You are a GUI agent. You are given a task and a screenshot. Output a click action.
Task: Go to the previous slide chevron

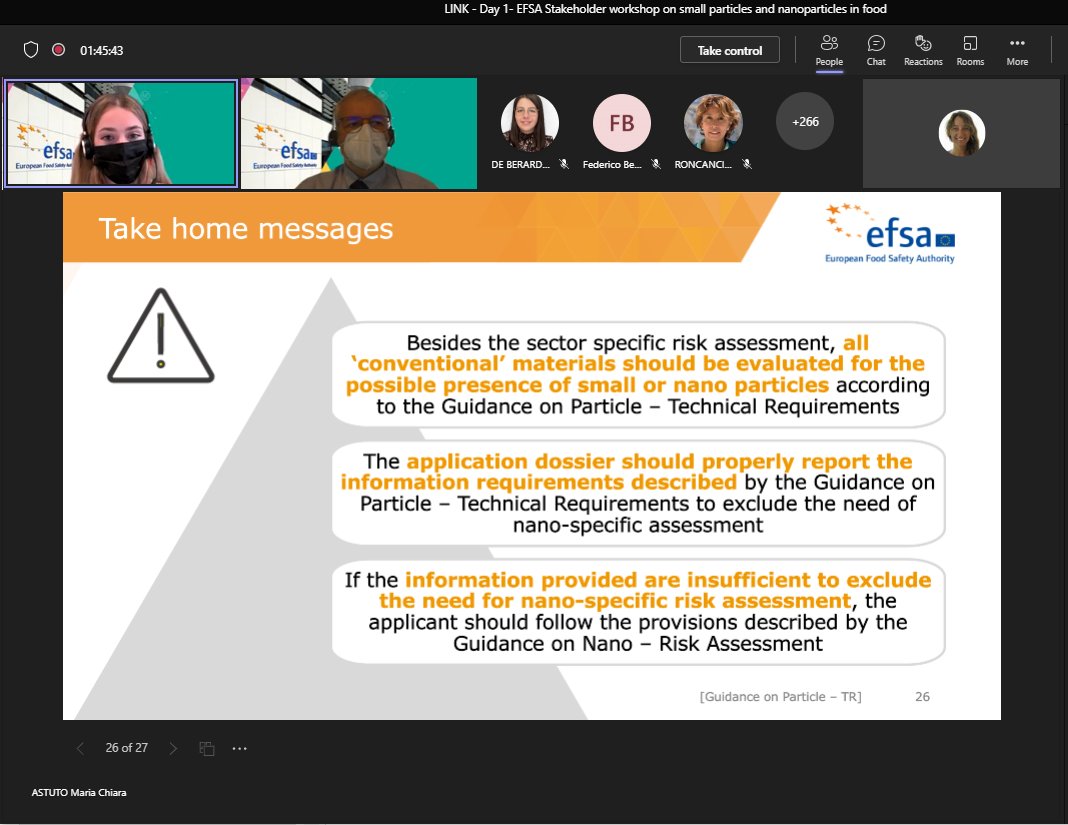79,748
